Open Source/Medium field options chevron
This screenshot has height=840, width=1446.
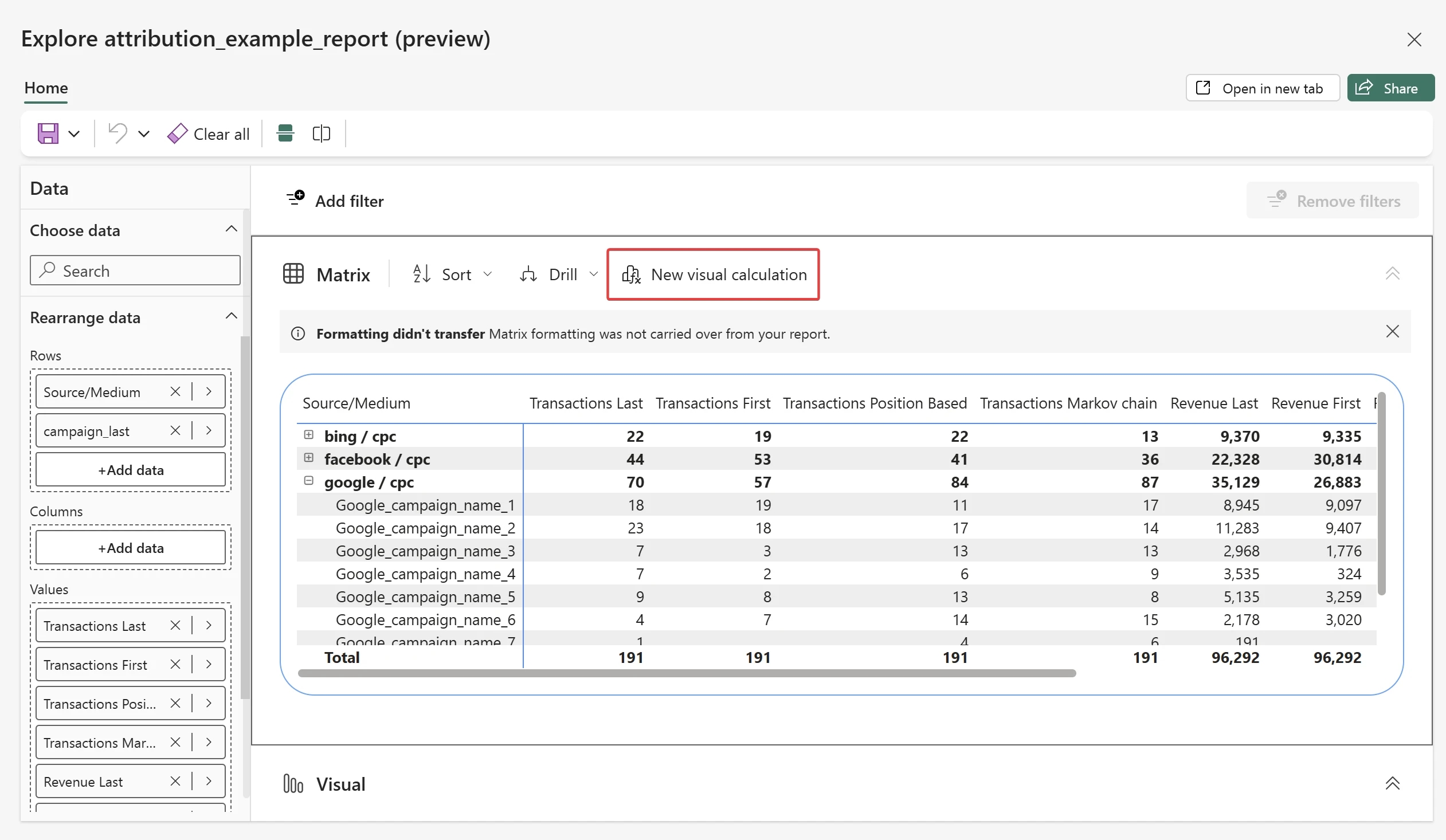[209, 391]
